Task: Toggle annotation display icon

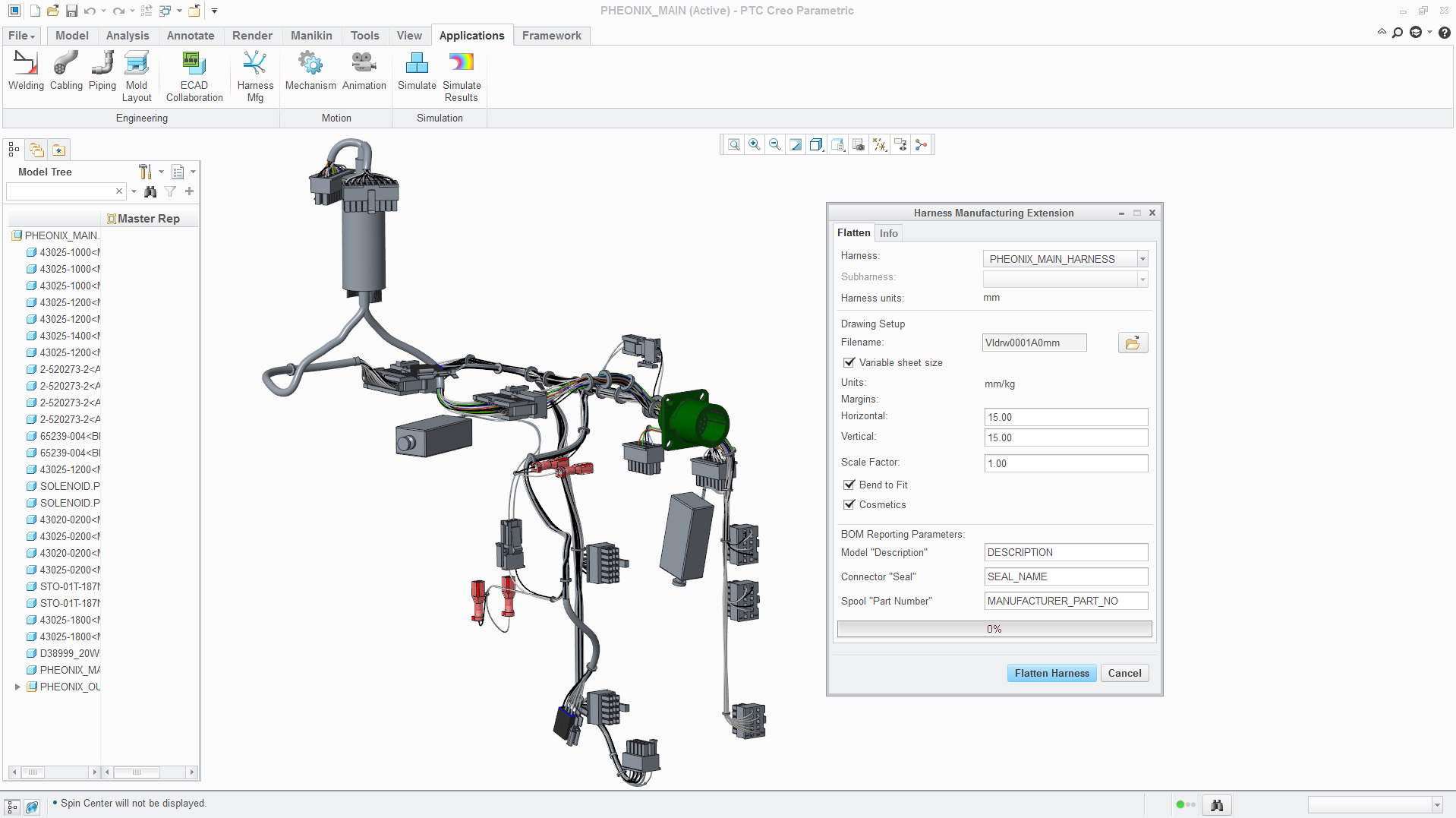Action: pos(900,144)
